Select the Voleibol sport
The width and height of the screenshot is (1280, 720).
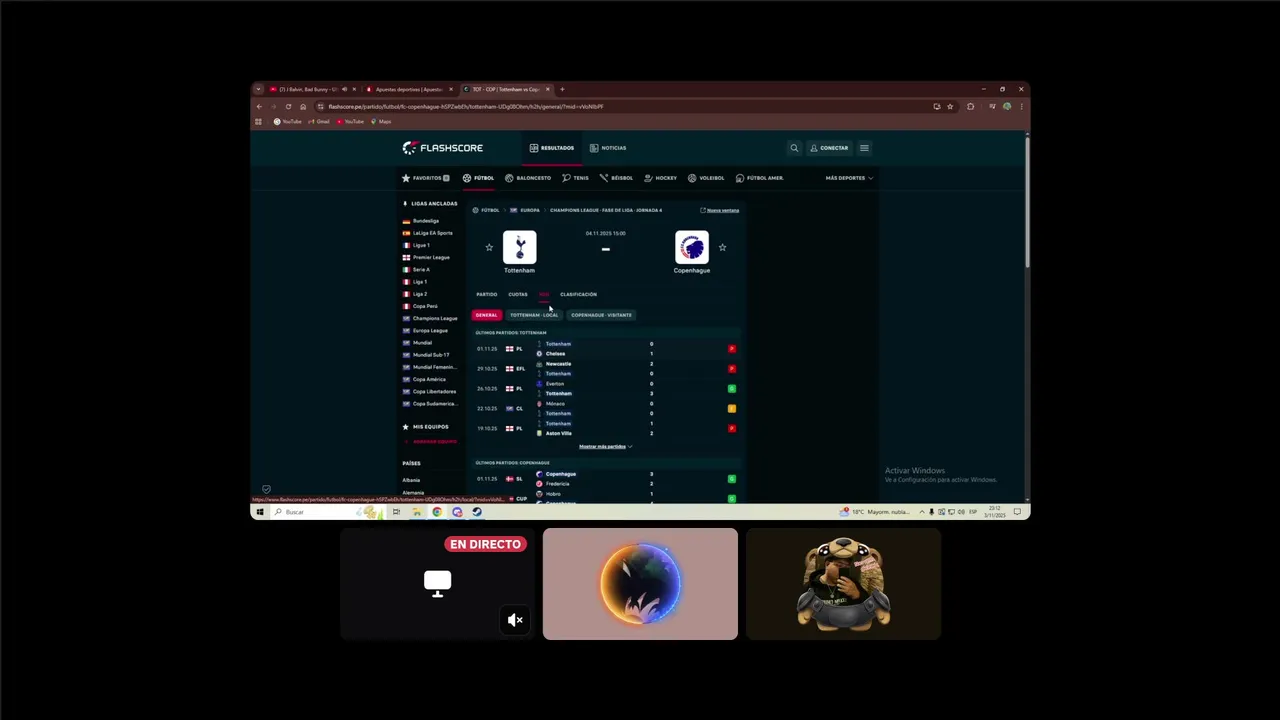pyautogui.click(x=706, y=178)
